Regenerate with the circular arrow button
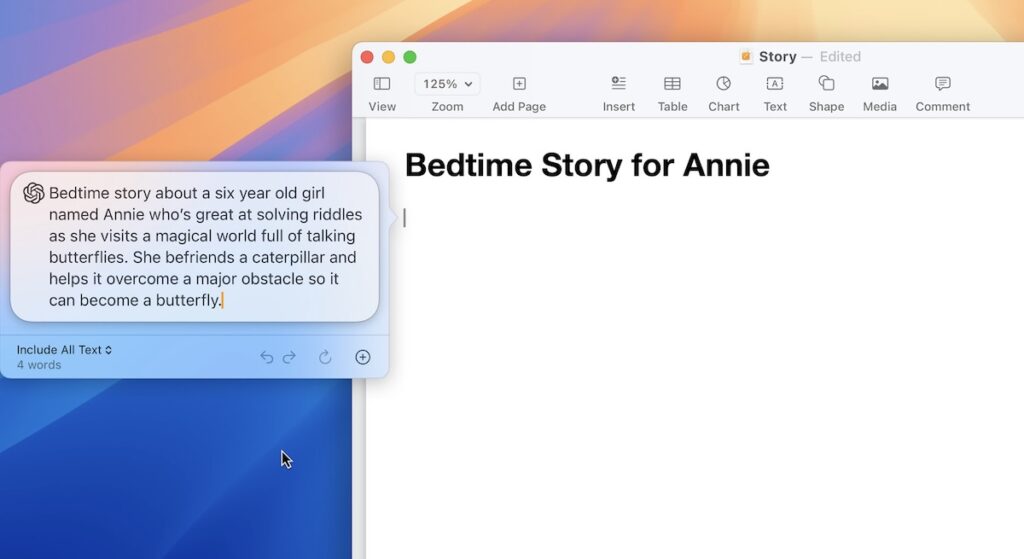The width and height of the screenshot is (1024, 559). click(325, 357)
